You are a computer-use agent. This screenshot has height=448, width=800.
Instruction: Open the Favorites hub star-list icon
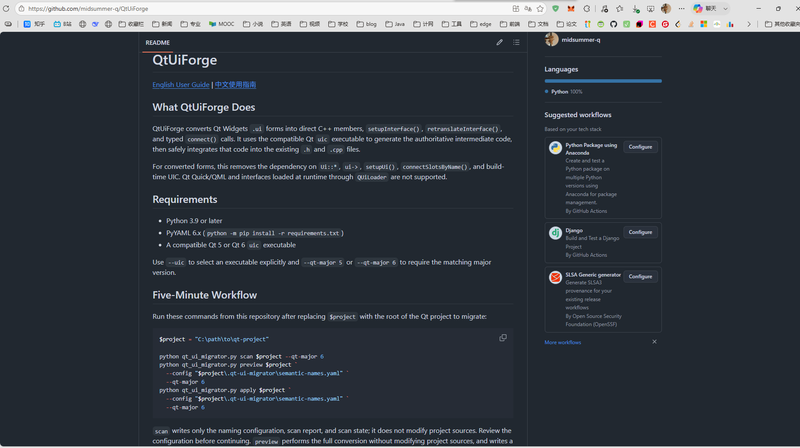pyautogui.click(x=619, y=9)
